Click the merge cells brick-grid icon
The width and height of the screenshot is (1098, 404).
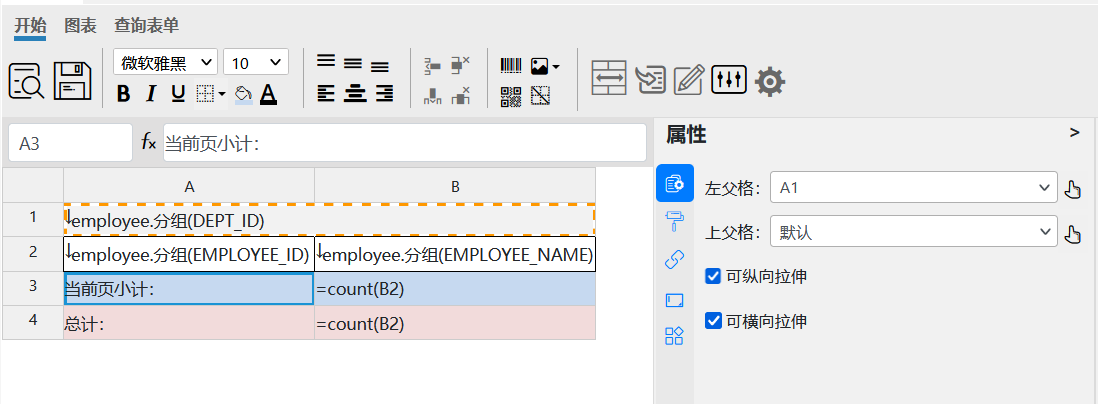[x=609, y=78]
